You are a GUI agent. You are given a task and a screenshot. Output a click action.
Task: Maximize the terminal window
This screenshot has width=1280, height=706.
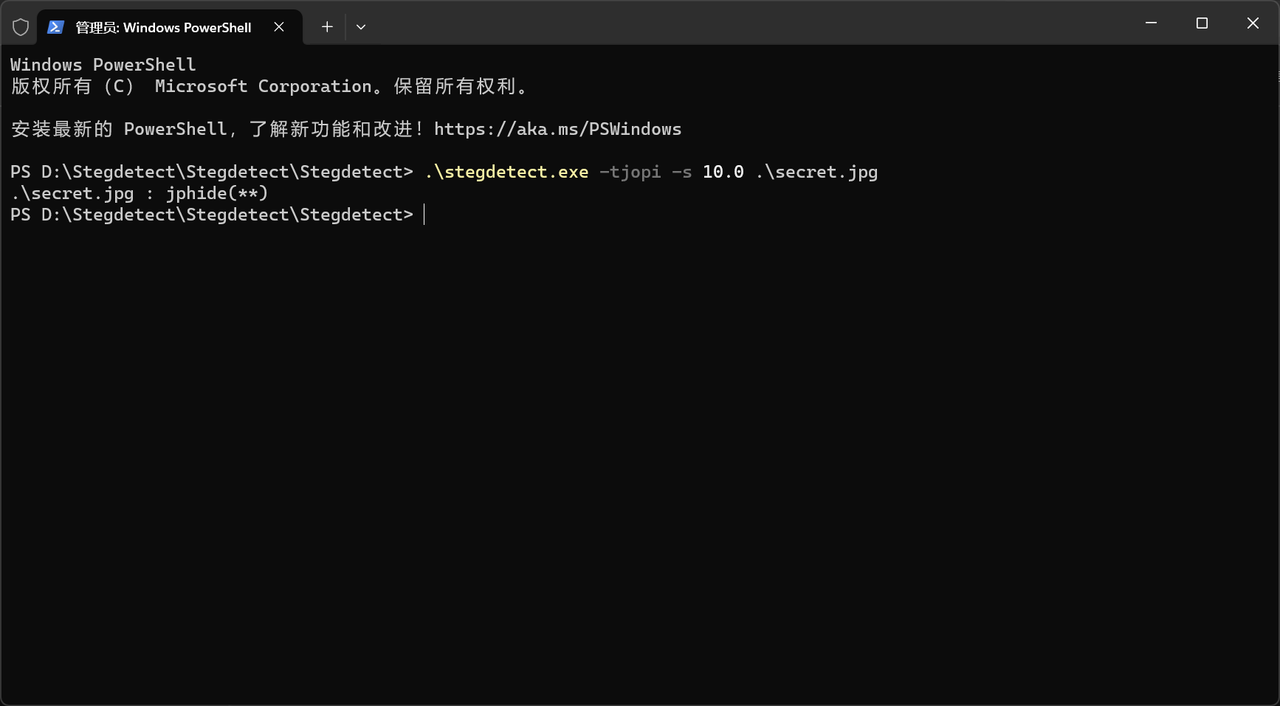pyautogui.click(x=1202, y=23)
